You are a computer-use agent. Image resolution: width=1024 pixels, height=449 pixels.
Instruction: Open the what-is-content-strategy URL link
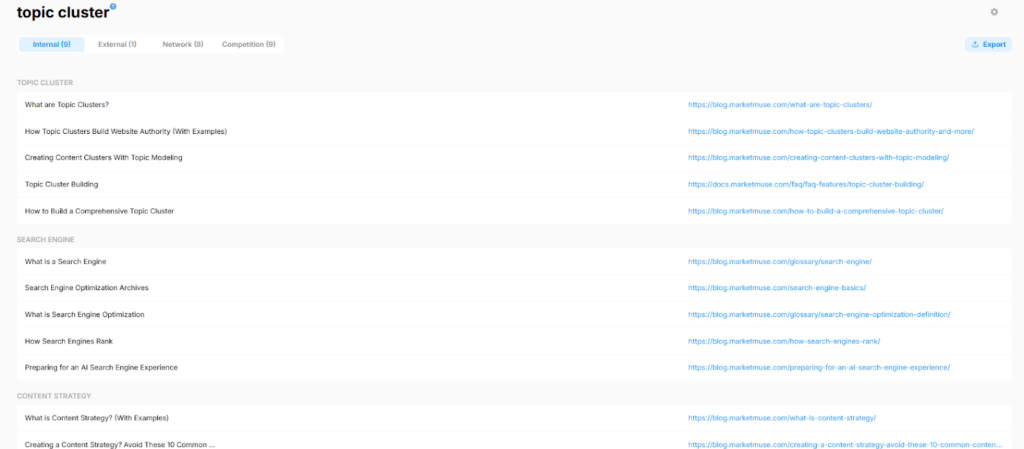pos(782,418)
